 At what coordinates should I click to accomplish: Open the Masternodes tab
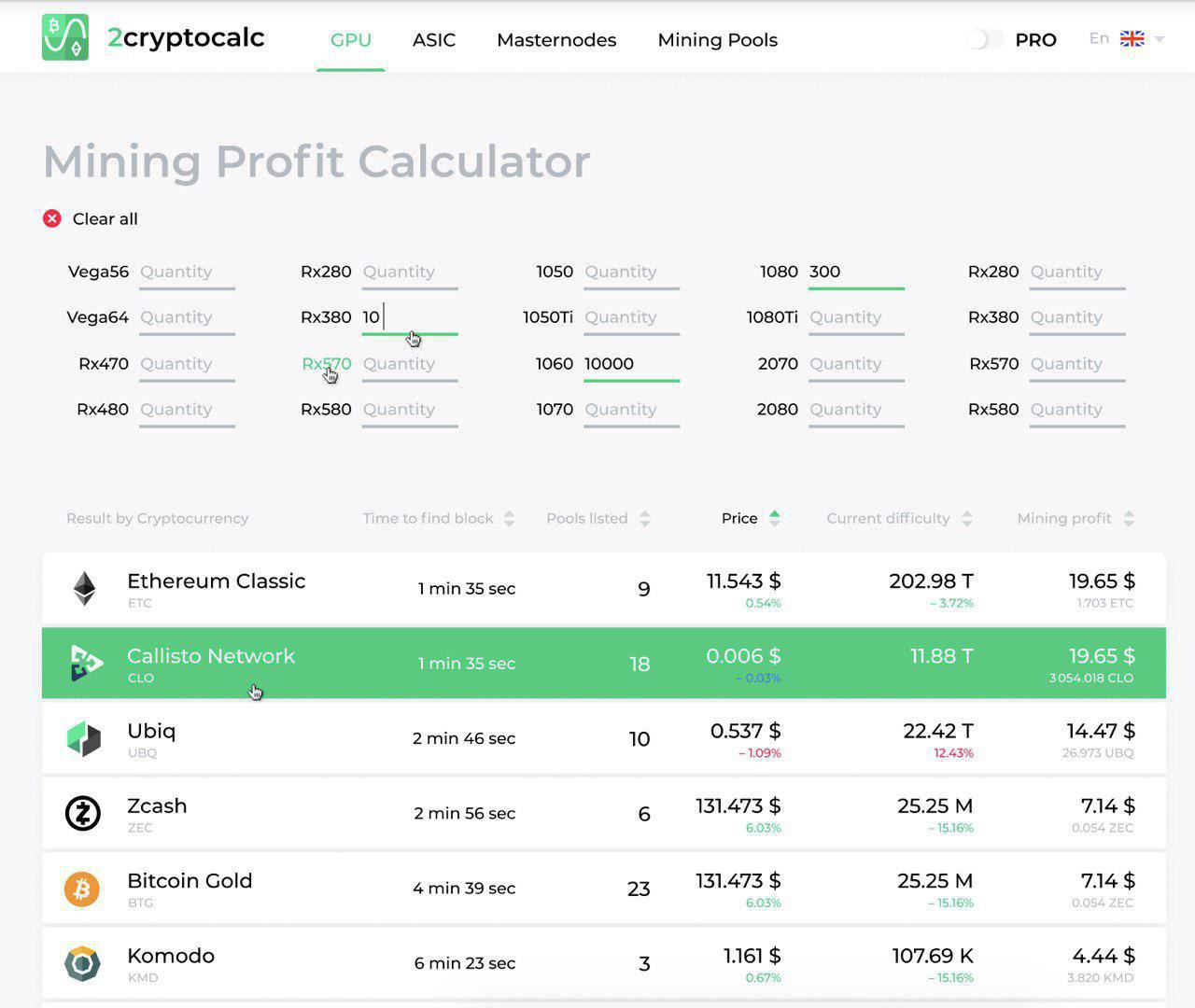(556, 39)
